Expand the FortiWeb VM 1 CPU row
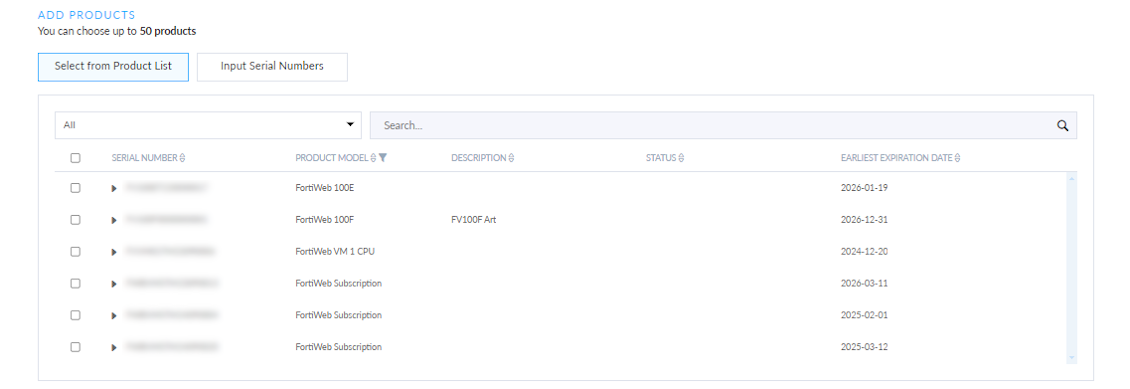Viewport: 1130px width, 389px height. pos(114,252)
